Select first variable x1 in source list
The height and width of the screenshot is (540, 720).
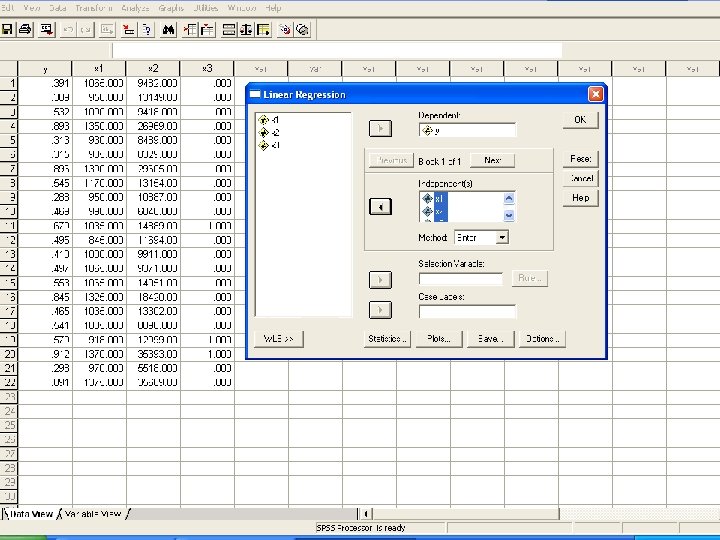(269, 120)
